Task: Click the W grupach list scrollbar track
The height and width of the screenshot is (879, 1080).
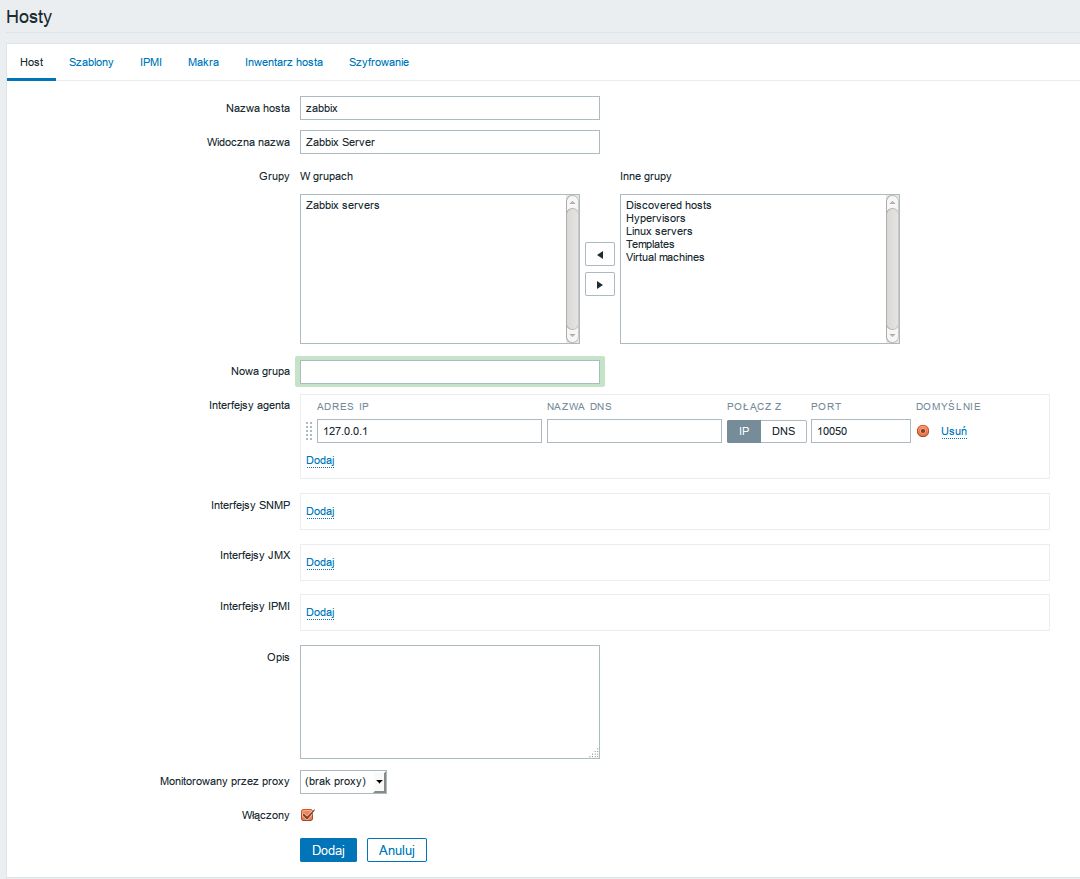Action: [x=572, y=269]
